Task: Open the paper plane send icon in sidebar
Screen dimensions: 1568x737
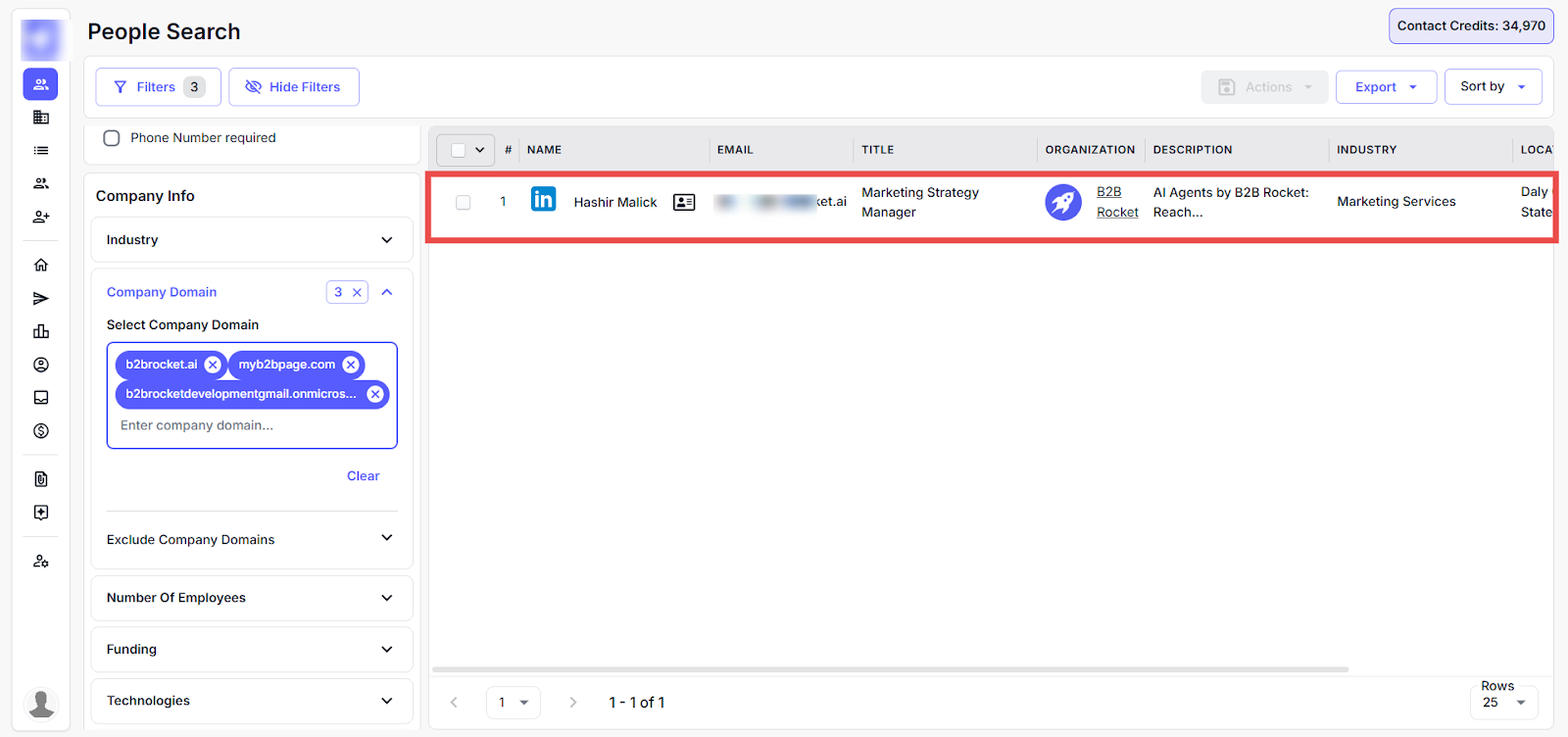Action: click(41, 298)
